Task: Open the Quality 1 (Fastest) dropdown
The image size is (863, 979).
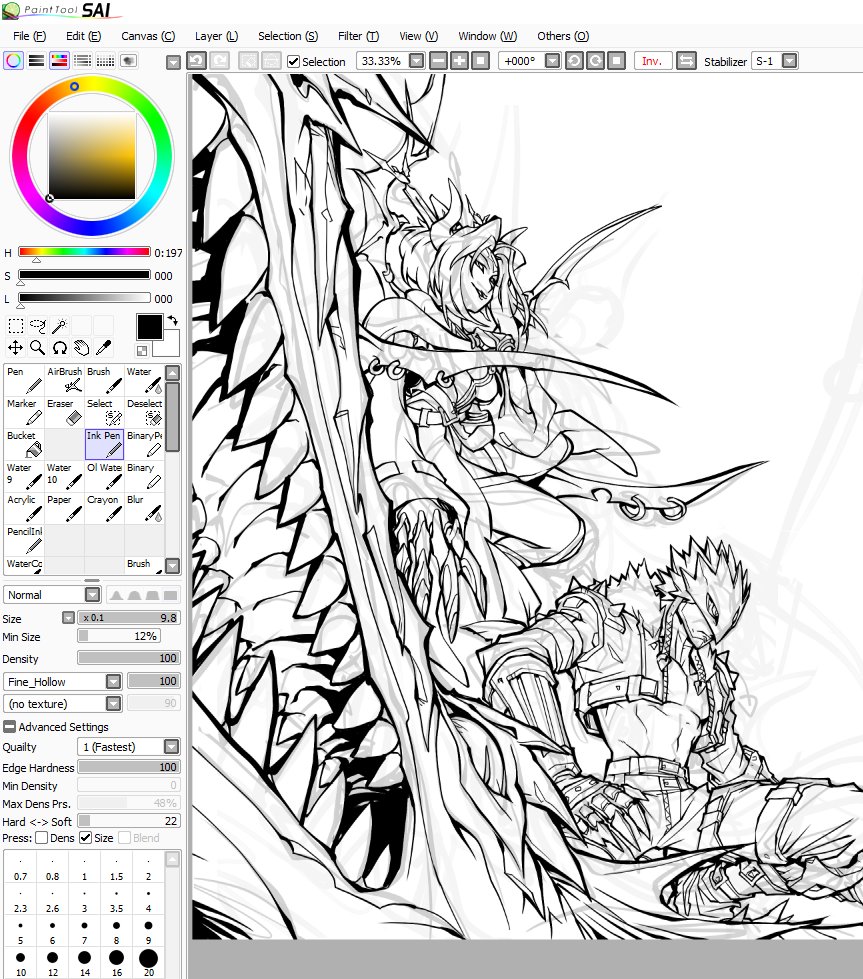Action: (x=171, y=747)
